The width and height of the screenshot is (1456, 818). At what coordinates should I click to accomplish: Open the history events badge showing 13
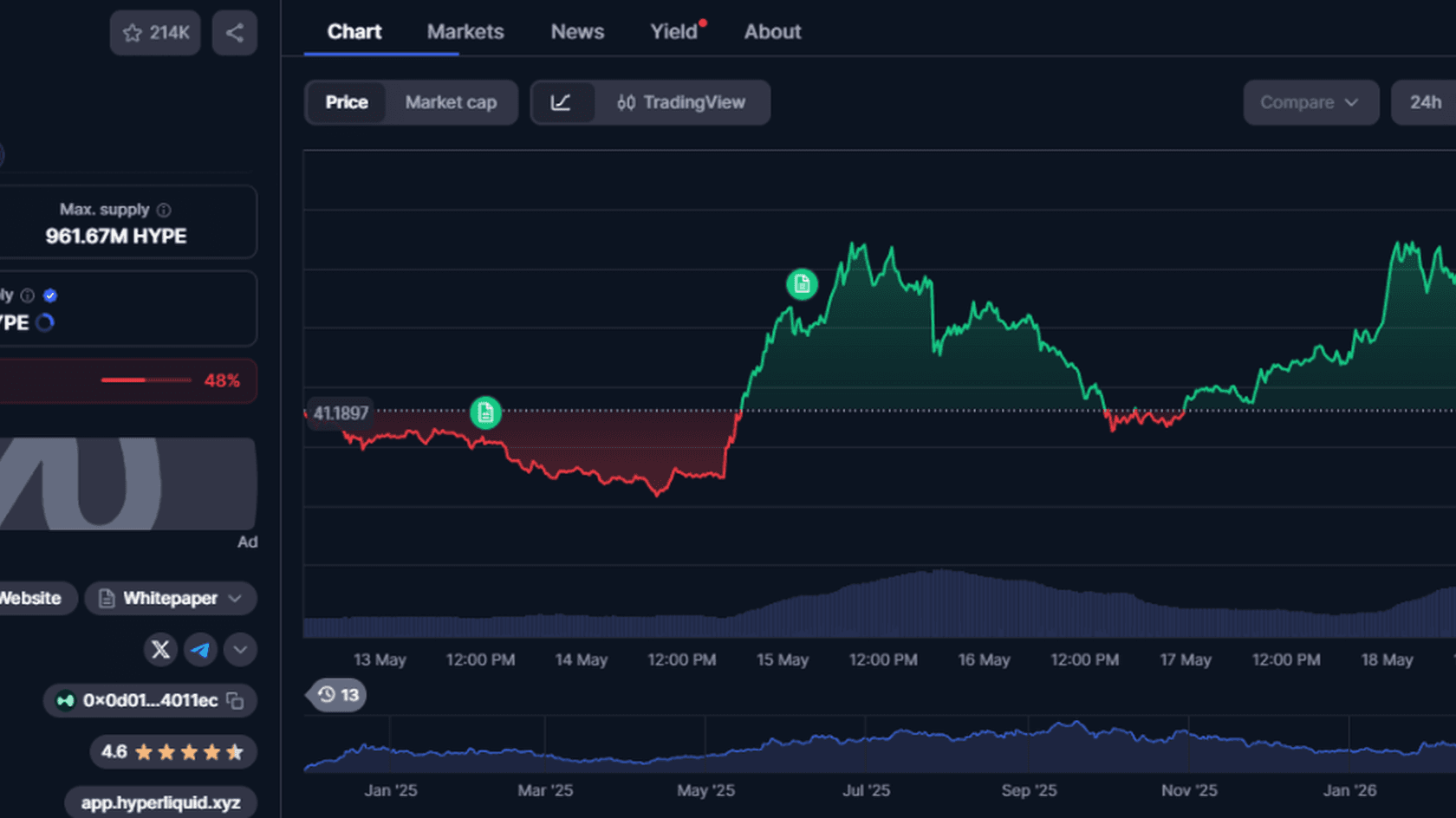(337, 695)
